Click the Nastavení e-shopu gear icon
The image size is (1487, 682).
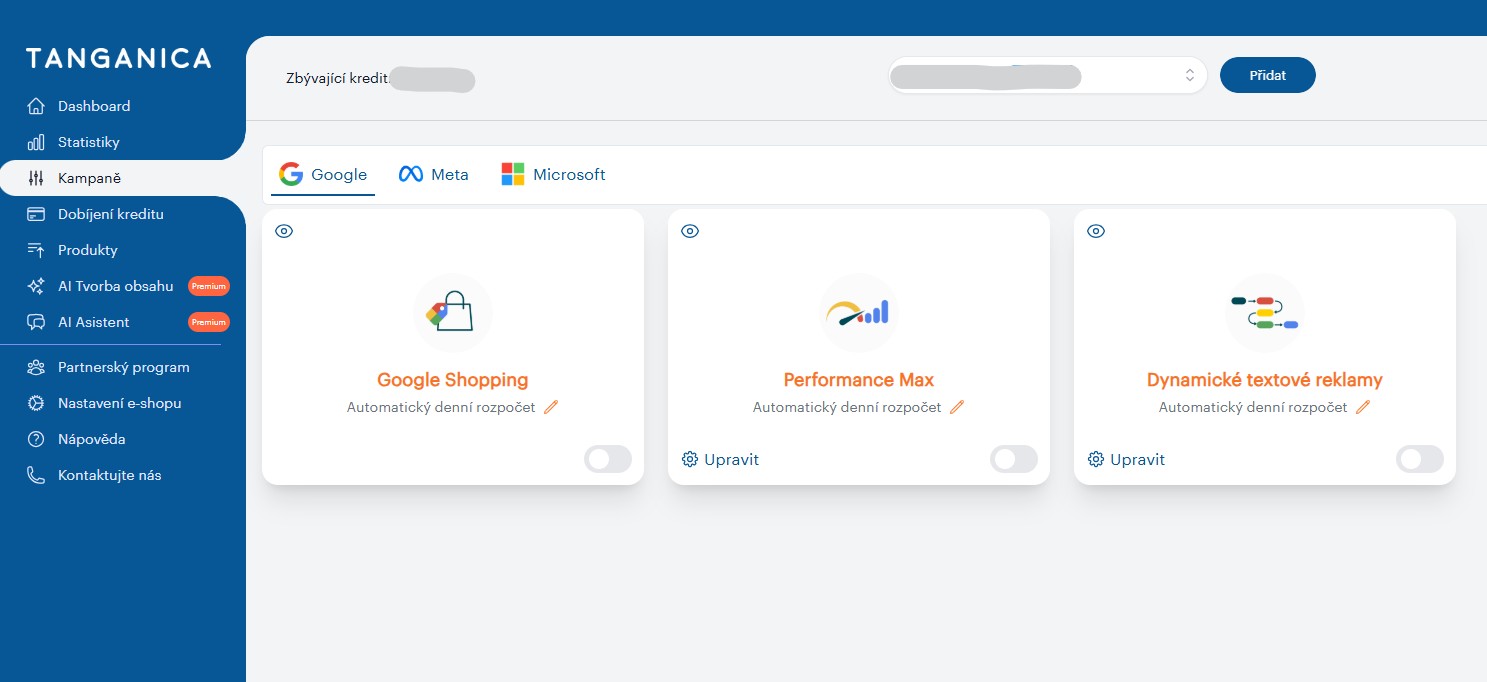36,403
